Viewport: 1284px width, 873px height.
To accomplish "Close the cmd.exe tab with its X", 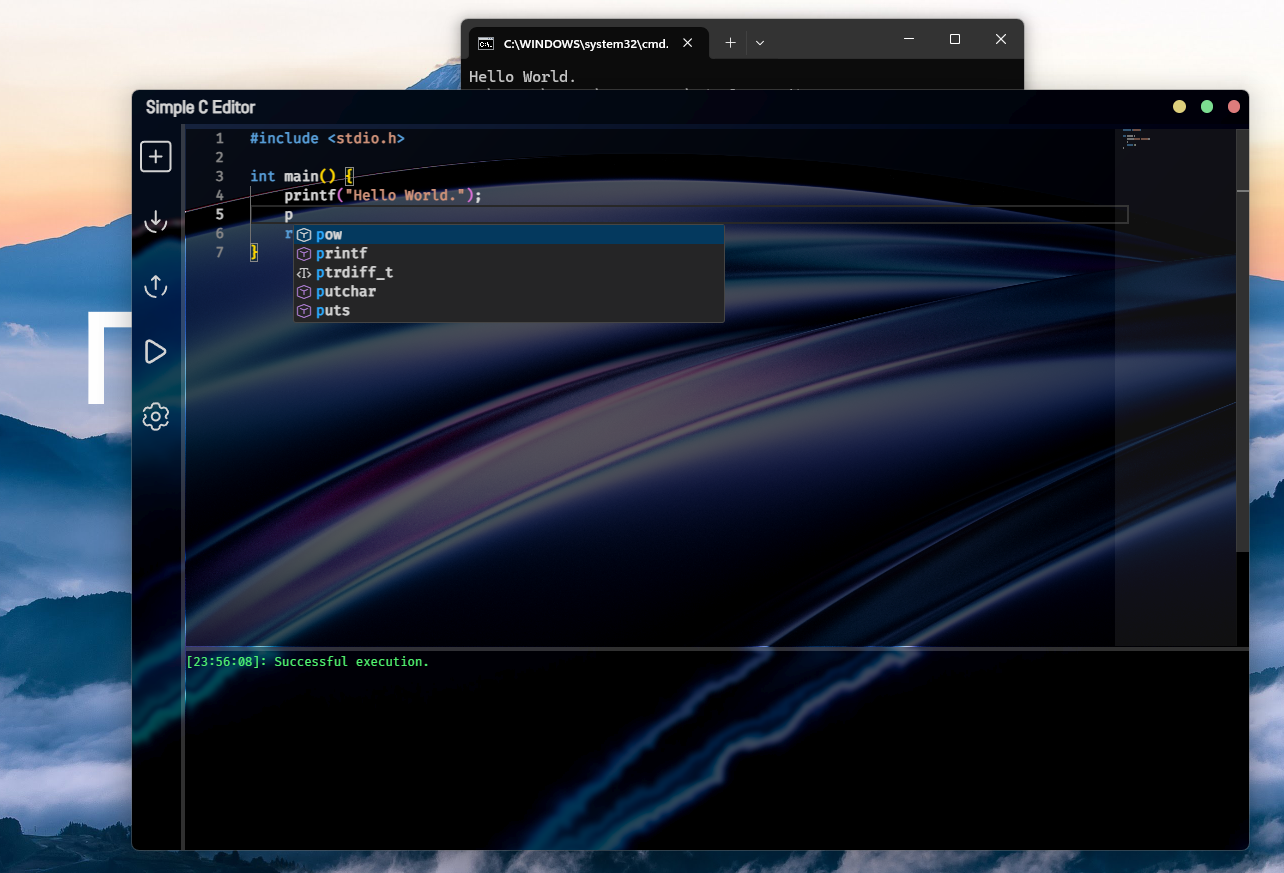I will tap(687, 43).
